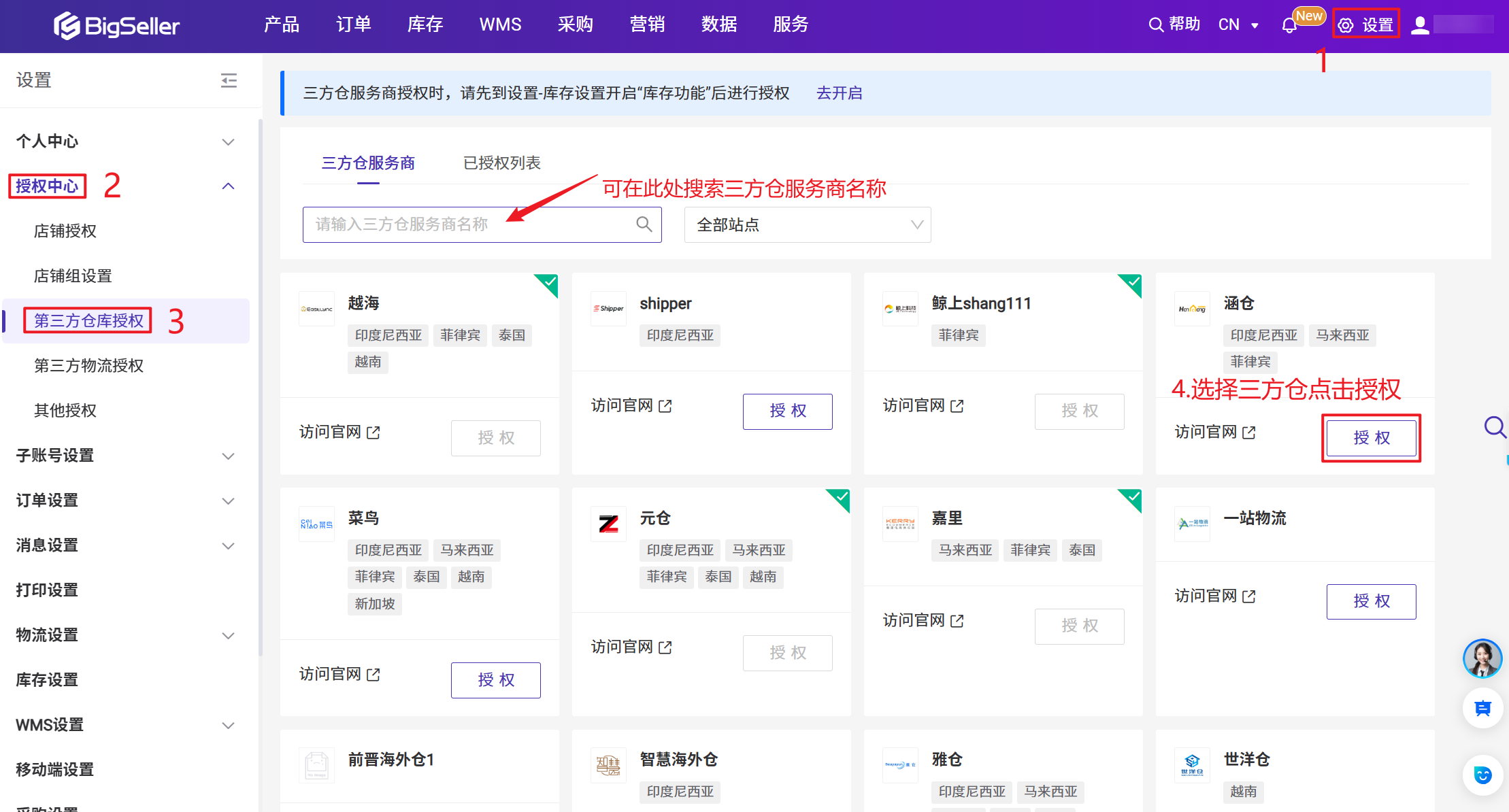
Task: Click the 世洋仓 logo
Action: [1192, 765]
